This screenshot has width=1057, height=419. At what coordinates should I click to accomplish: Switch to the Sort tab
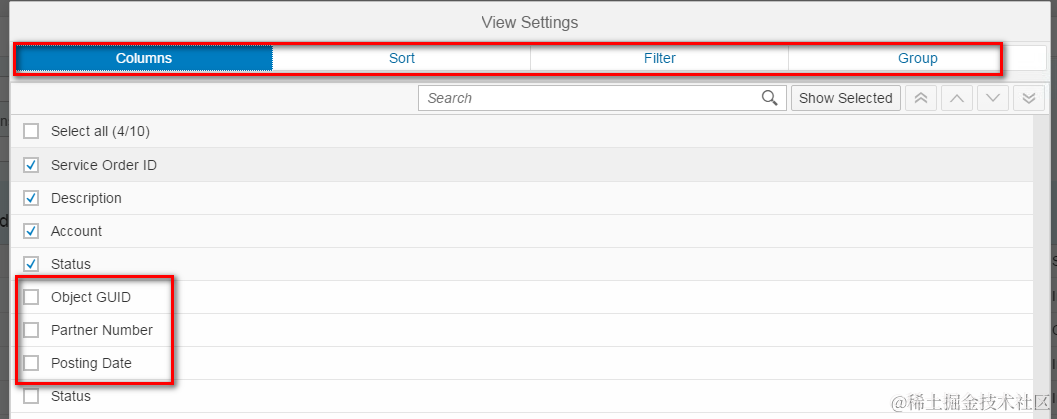point(402,58)
